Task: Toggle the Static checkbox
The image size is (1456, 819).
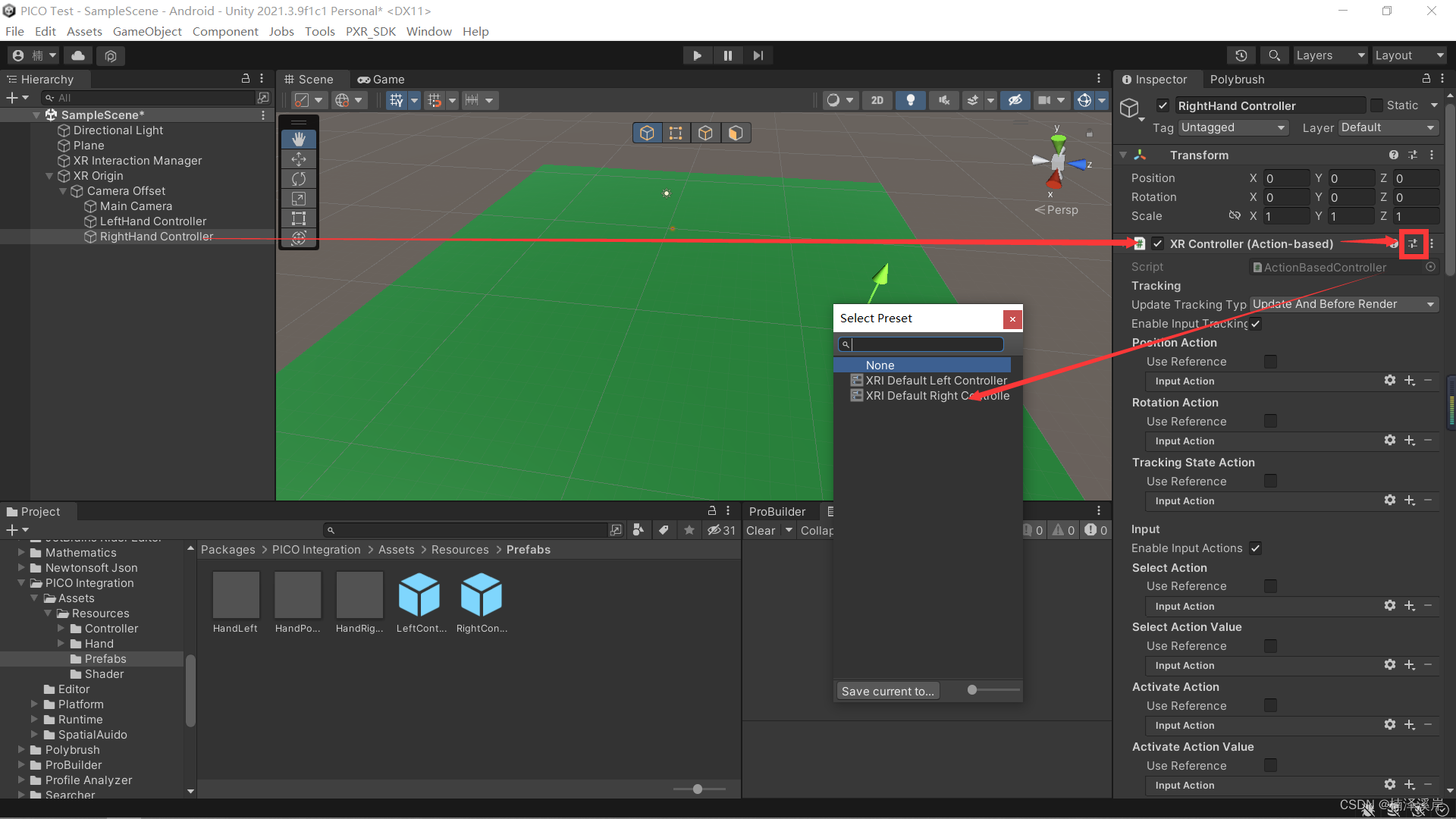Action: 1377,105
